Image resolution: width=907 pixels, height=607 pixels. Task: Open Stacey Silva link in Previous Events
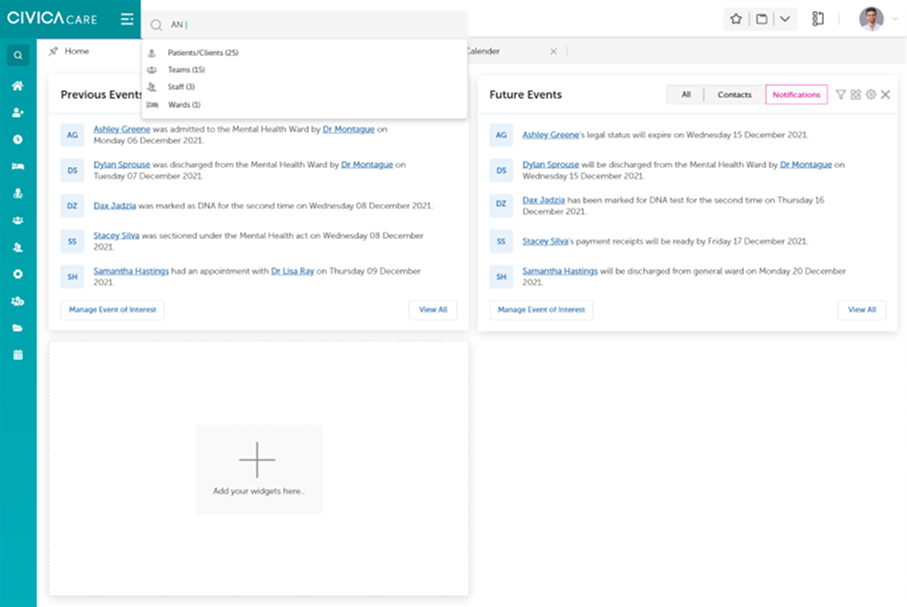click(x=116, y=236)
